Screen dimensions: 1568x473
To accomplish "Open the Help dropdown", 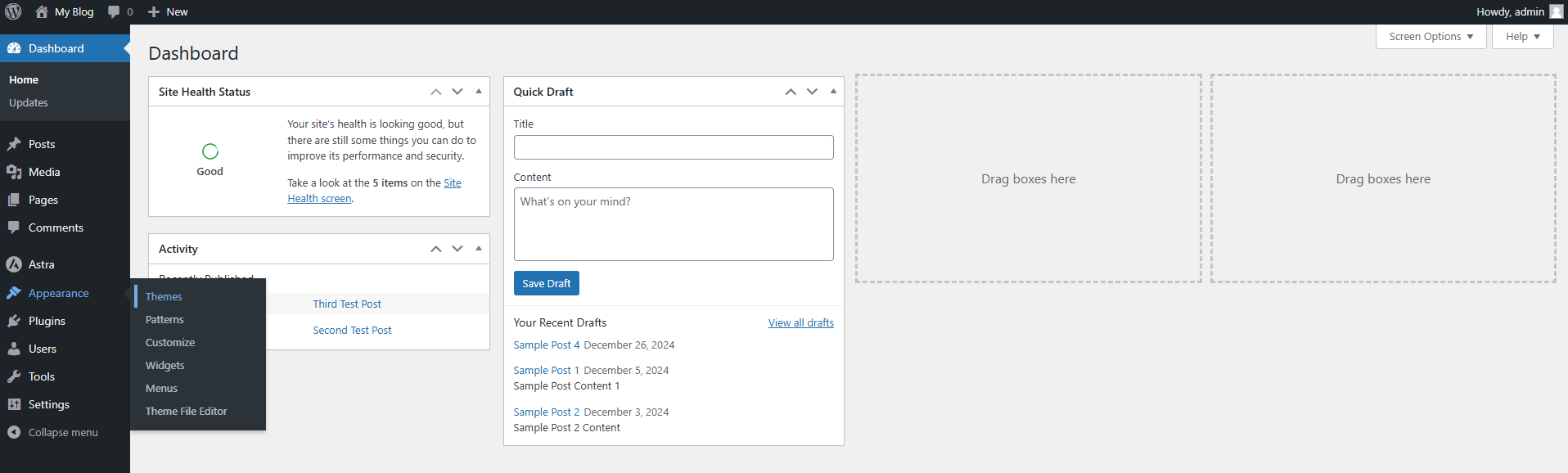I will [1522, 37].
